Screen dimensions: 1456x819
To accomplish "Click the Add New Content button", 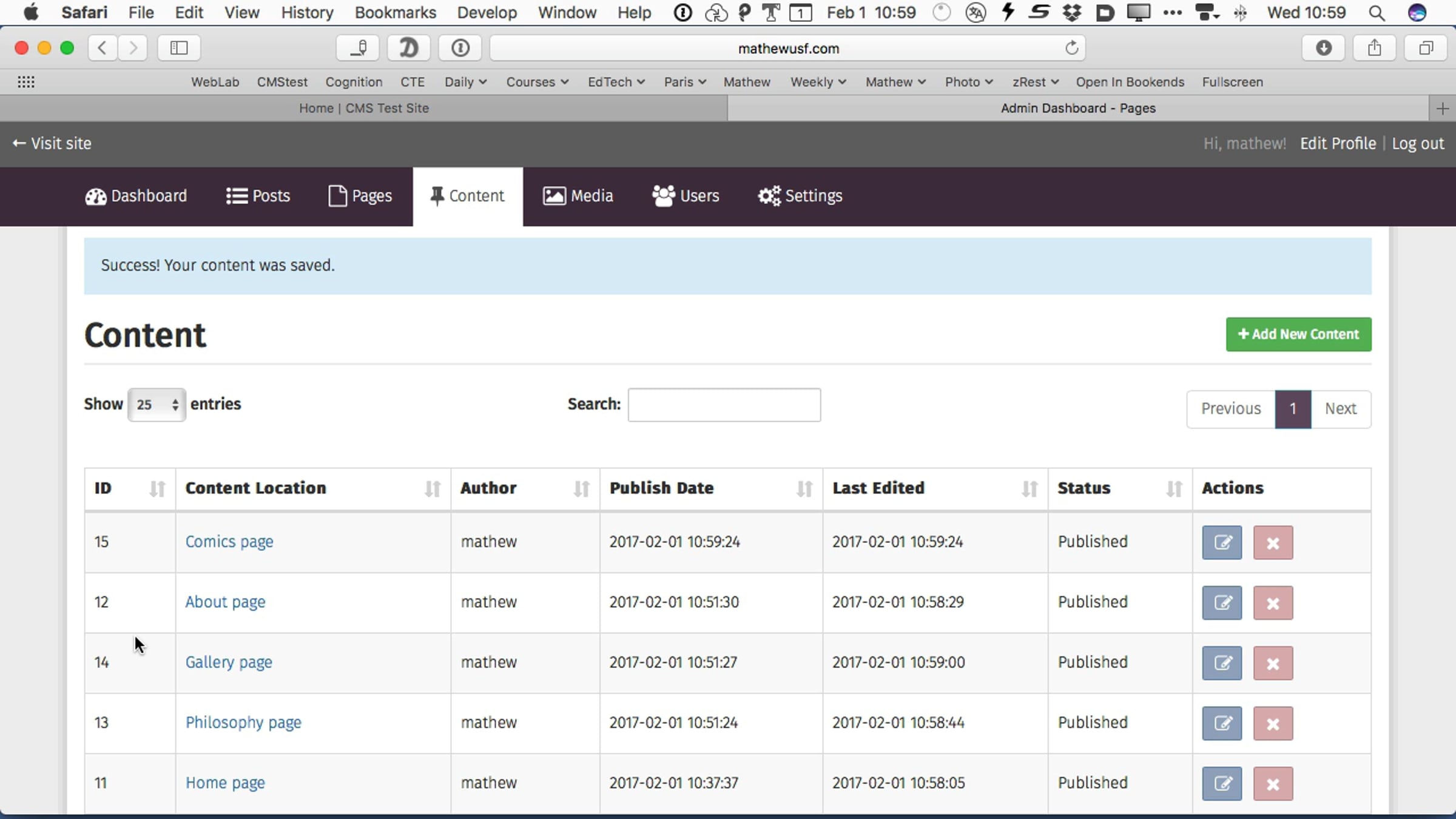I will [1298, 334].
